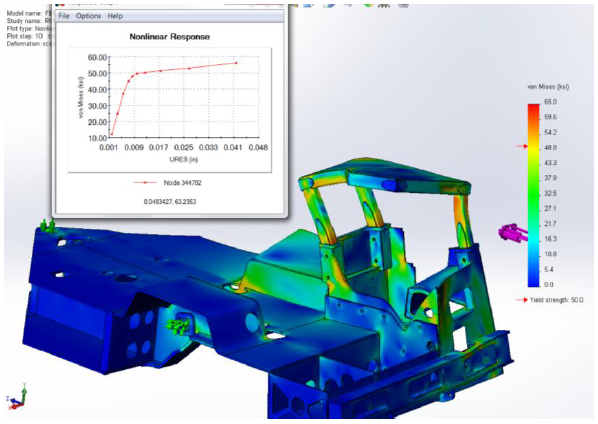The height and width of the screenshot is (424, 598).
Task: Click the Nonlinear Response chart title
Action: (170, 37)
